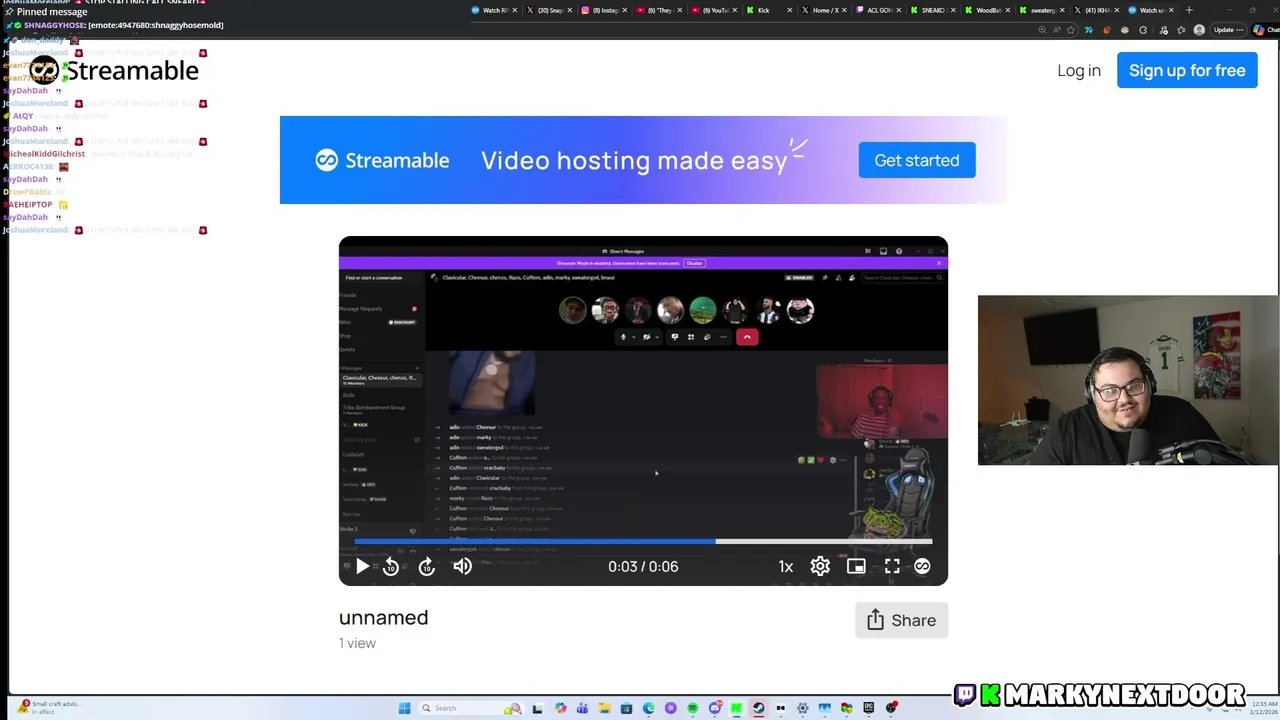Open Epic Games Launcher from taskbar
Image resolution: width=1280 pixels, height=720 pixels.
[869, 708]
